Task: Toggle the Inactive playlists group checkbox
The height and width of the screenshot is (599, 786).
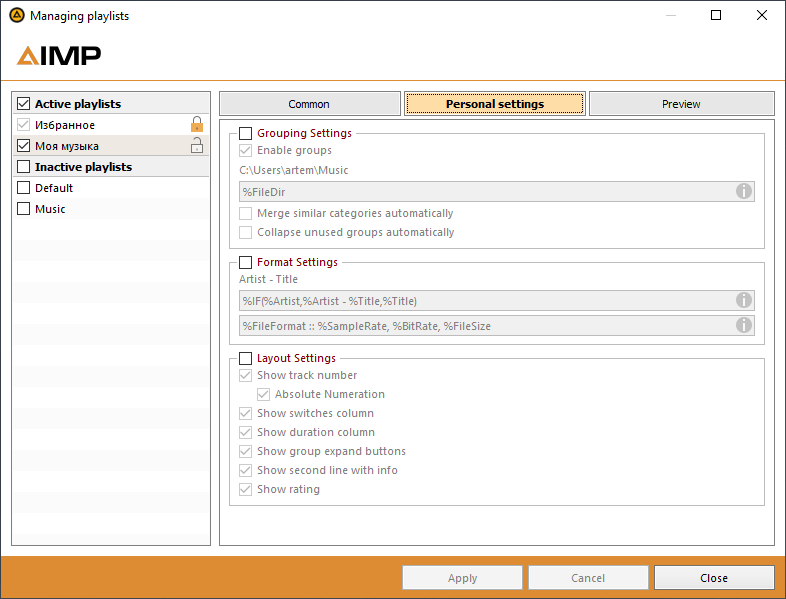Action: 24,167
